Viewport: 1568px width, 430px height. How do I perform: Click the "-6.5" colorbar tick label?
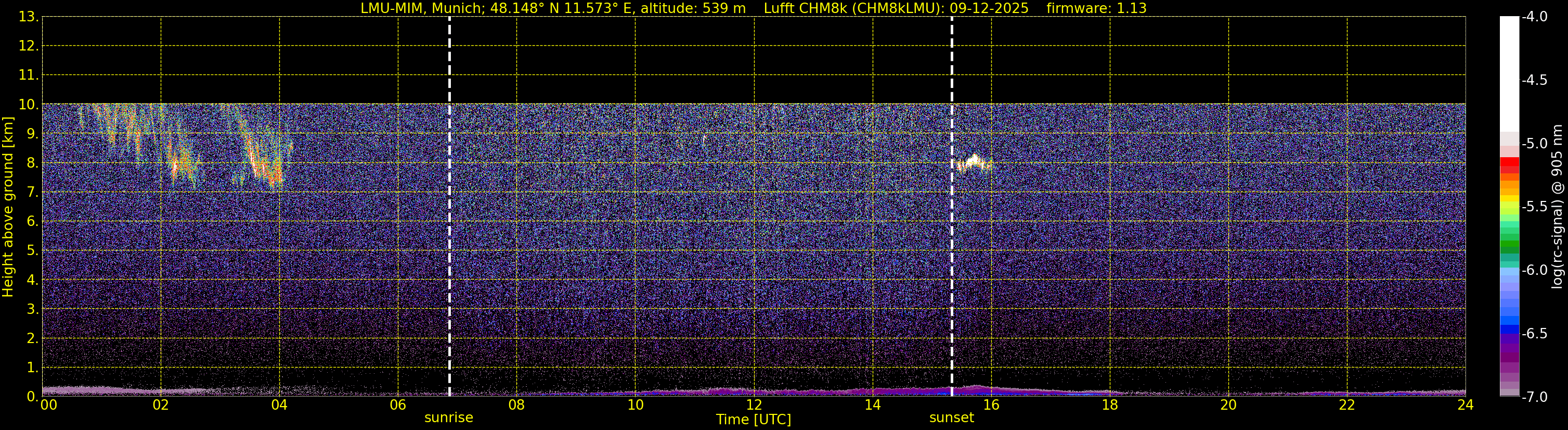1535,334
